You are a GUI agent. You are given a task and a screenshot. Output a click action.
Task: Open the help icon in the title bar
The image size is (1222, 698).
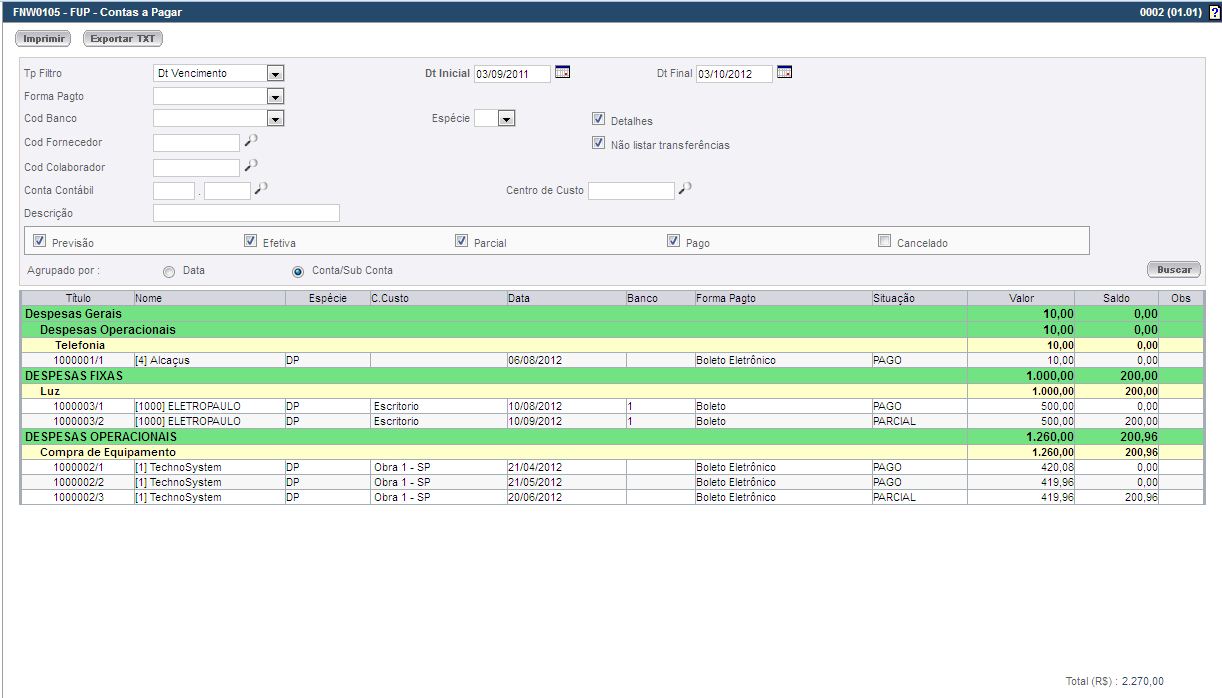click(1213, 11)
